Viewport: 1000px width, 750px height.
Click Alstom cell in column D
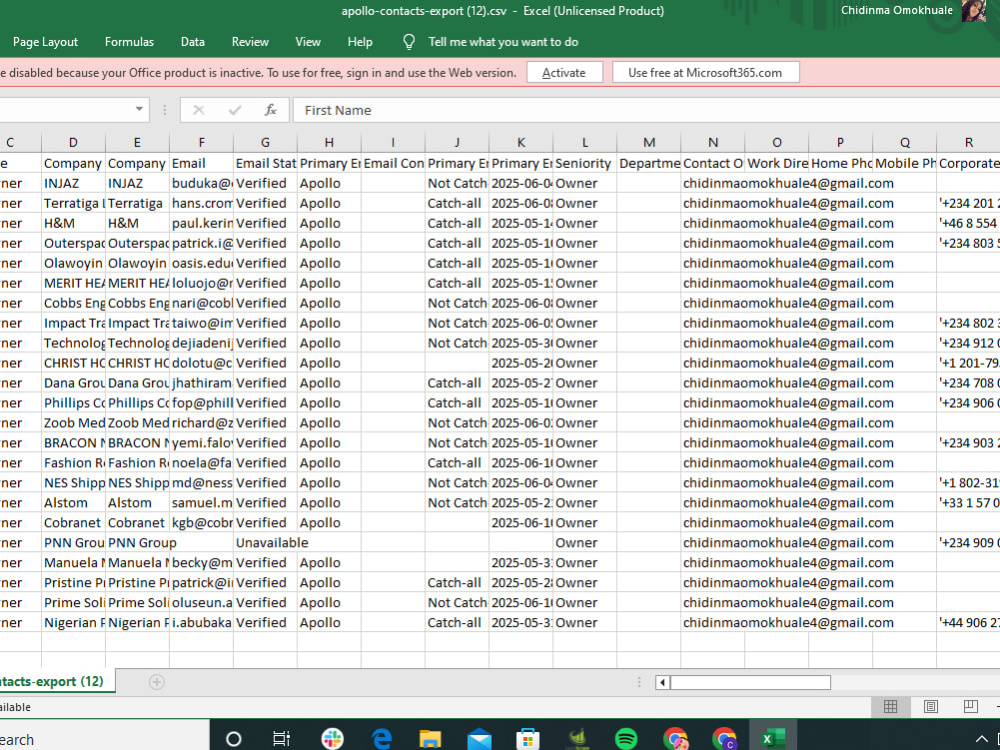[x=73, y=503]
